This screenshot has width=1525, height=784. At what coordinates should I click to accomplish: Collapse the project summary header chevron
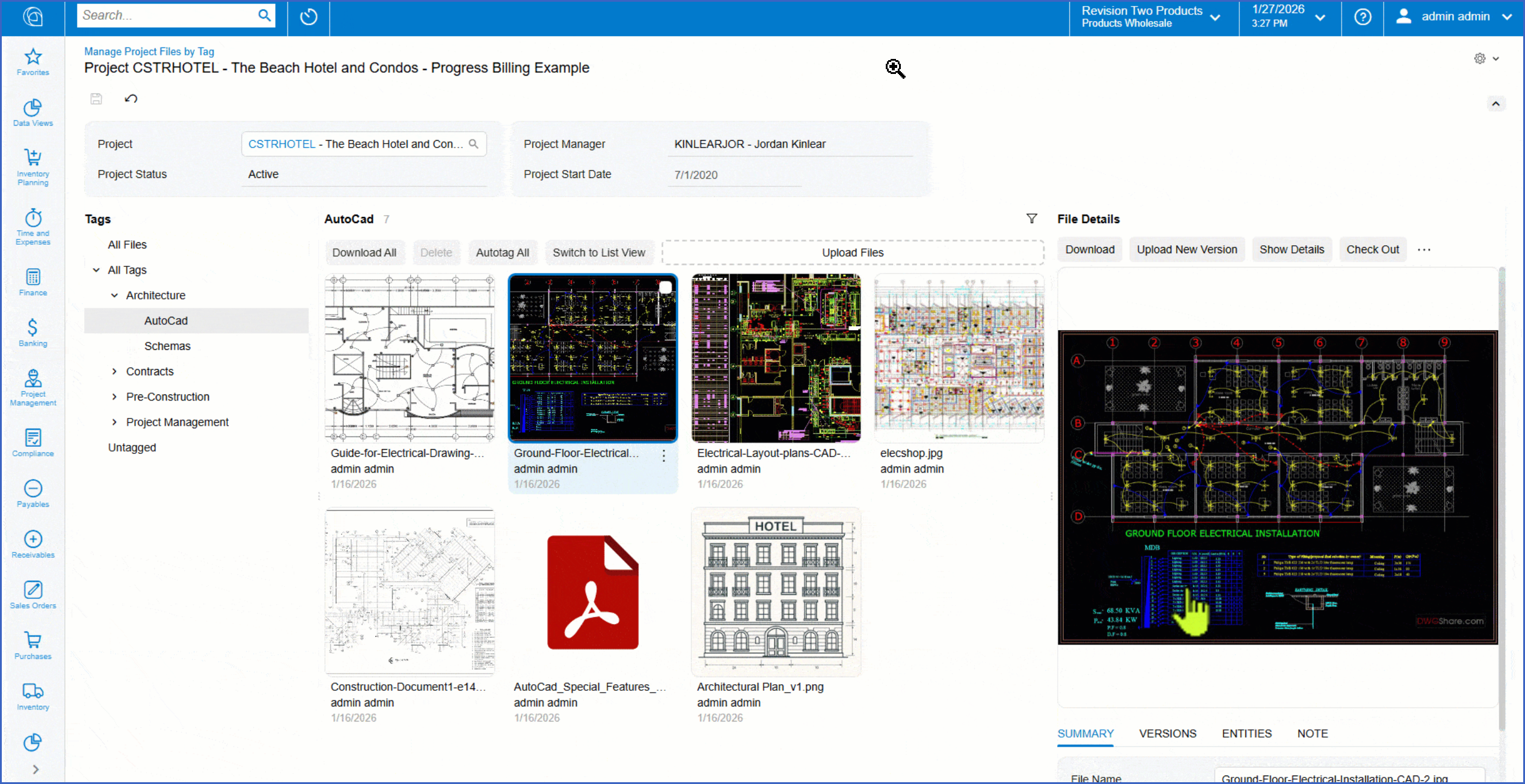(1496, 104)
